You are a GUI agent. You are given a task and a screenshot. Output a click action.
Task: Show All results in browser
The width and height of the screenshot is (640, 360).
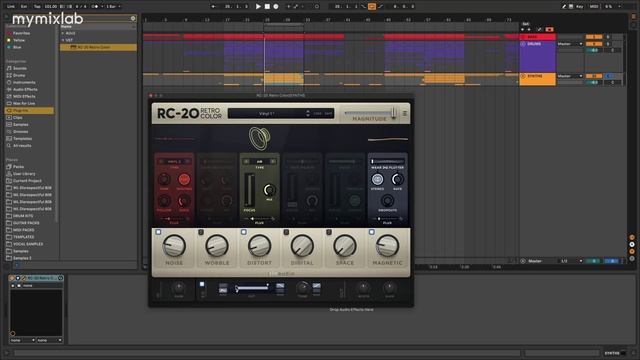(22, 145)
